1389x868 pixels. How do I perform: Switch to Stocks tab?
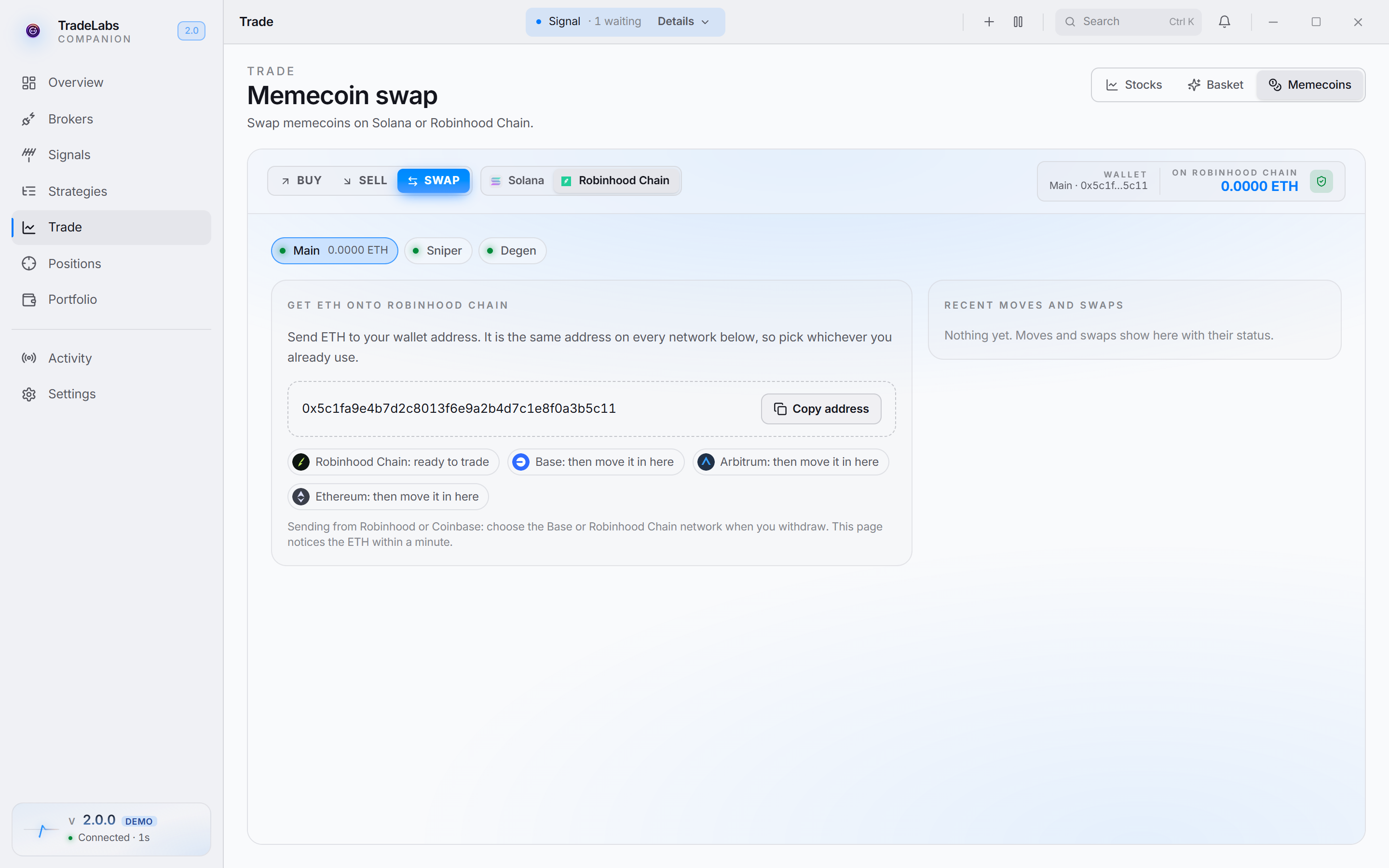click(1133, 85)
